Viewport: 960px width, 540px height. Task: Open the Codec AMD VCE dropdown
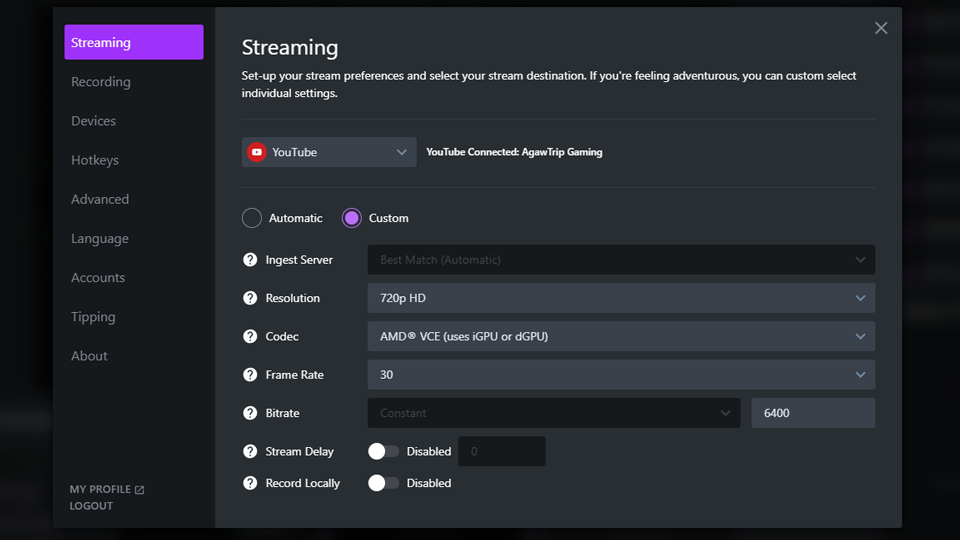621,336
